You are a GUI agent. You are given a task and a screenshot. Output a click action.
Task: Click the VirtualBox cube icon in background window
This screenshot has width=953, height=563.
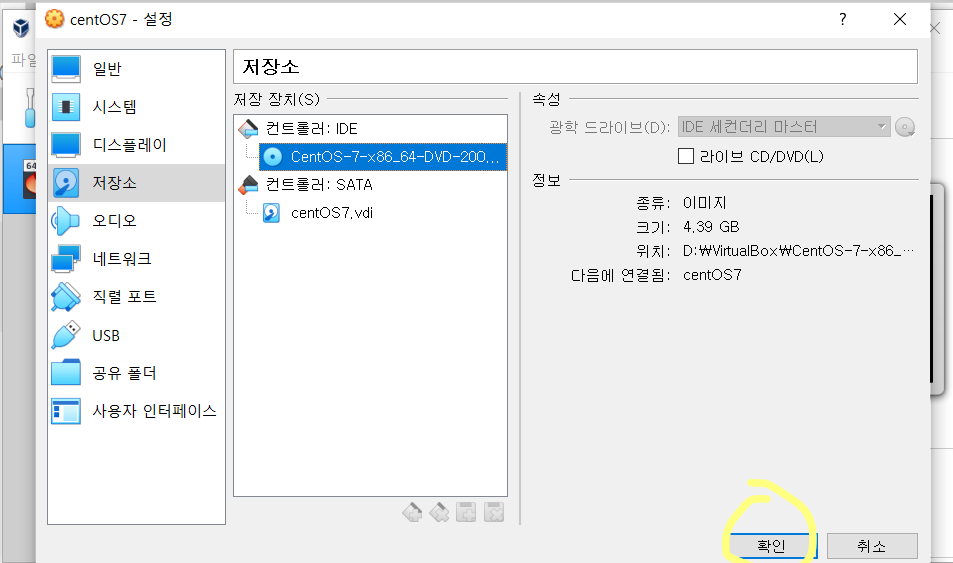click(21, 27)
